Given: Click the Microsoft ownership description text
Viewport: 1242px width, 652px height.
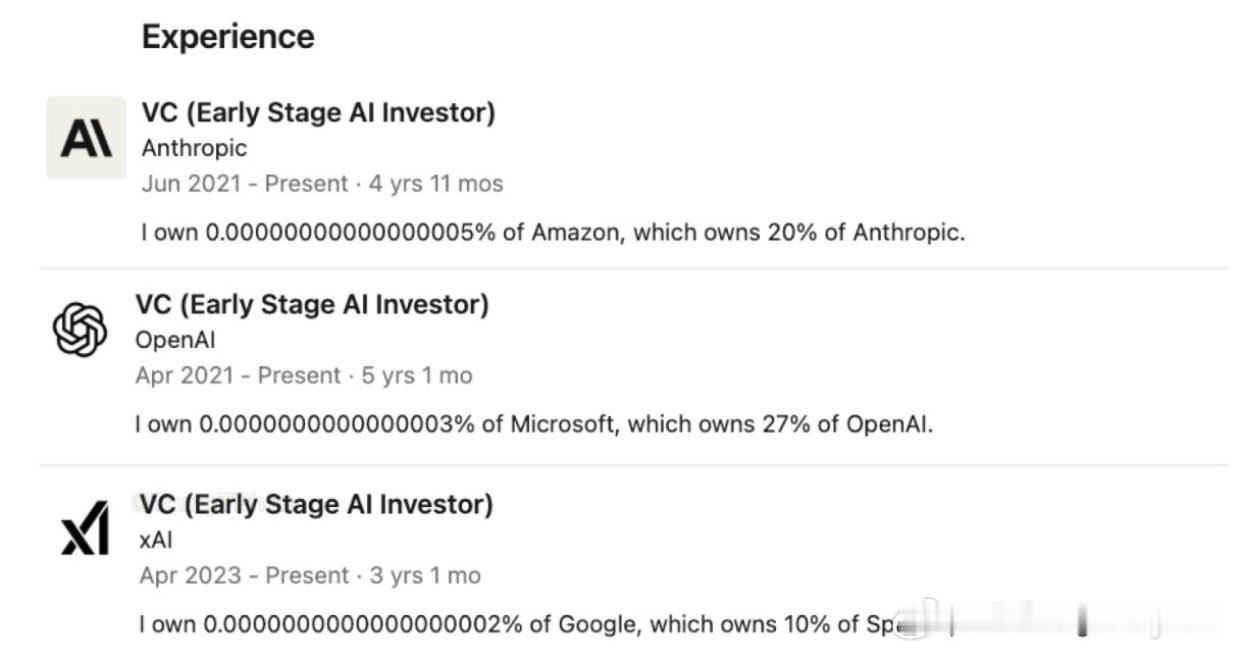Looking at the screenshot, I should (534, 424).
